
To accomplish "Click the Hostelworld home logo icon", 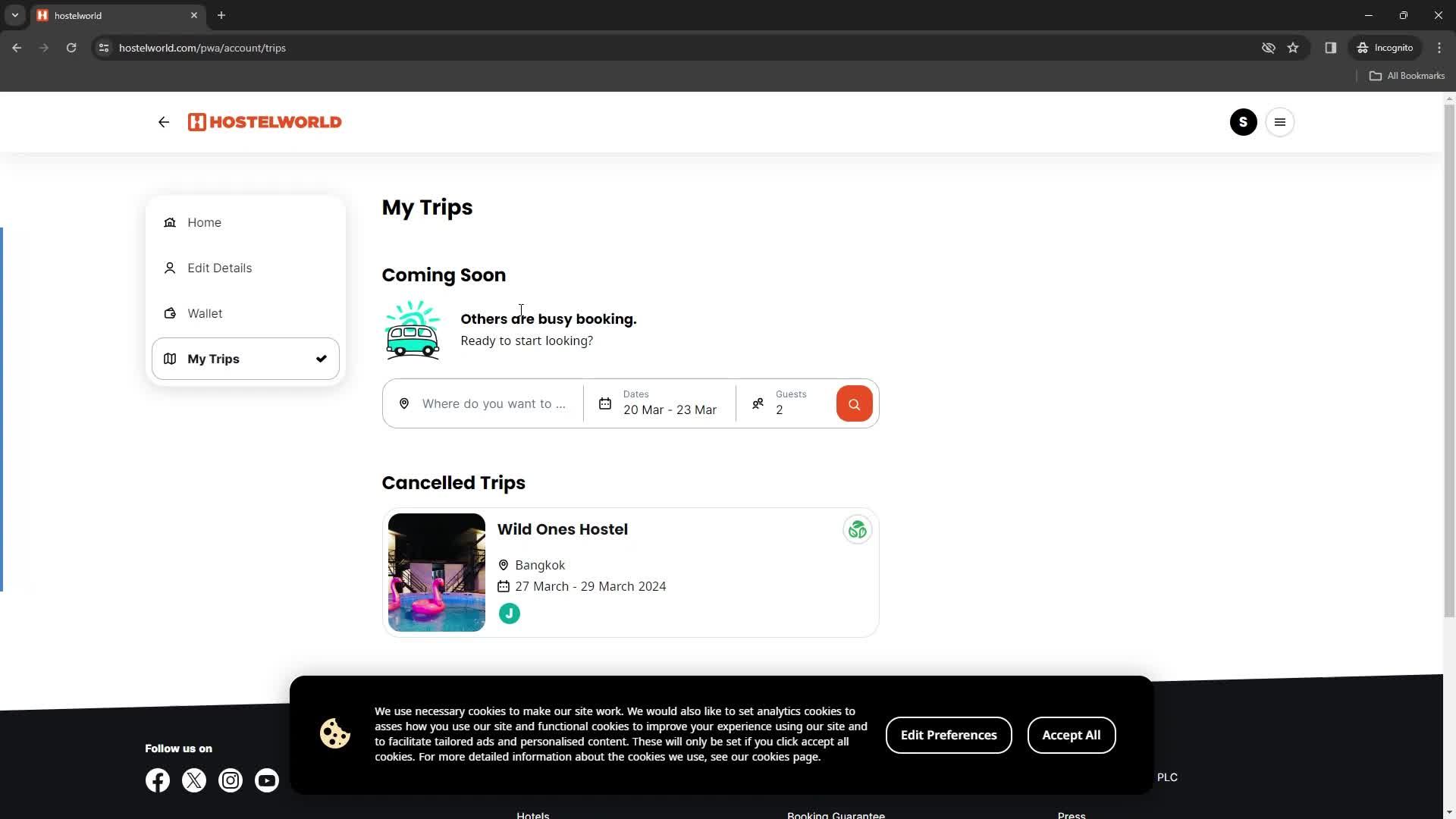I will pyautogui.click(x=265, y=121).
